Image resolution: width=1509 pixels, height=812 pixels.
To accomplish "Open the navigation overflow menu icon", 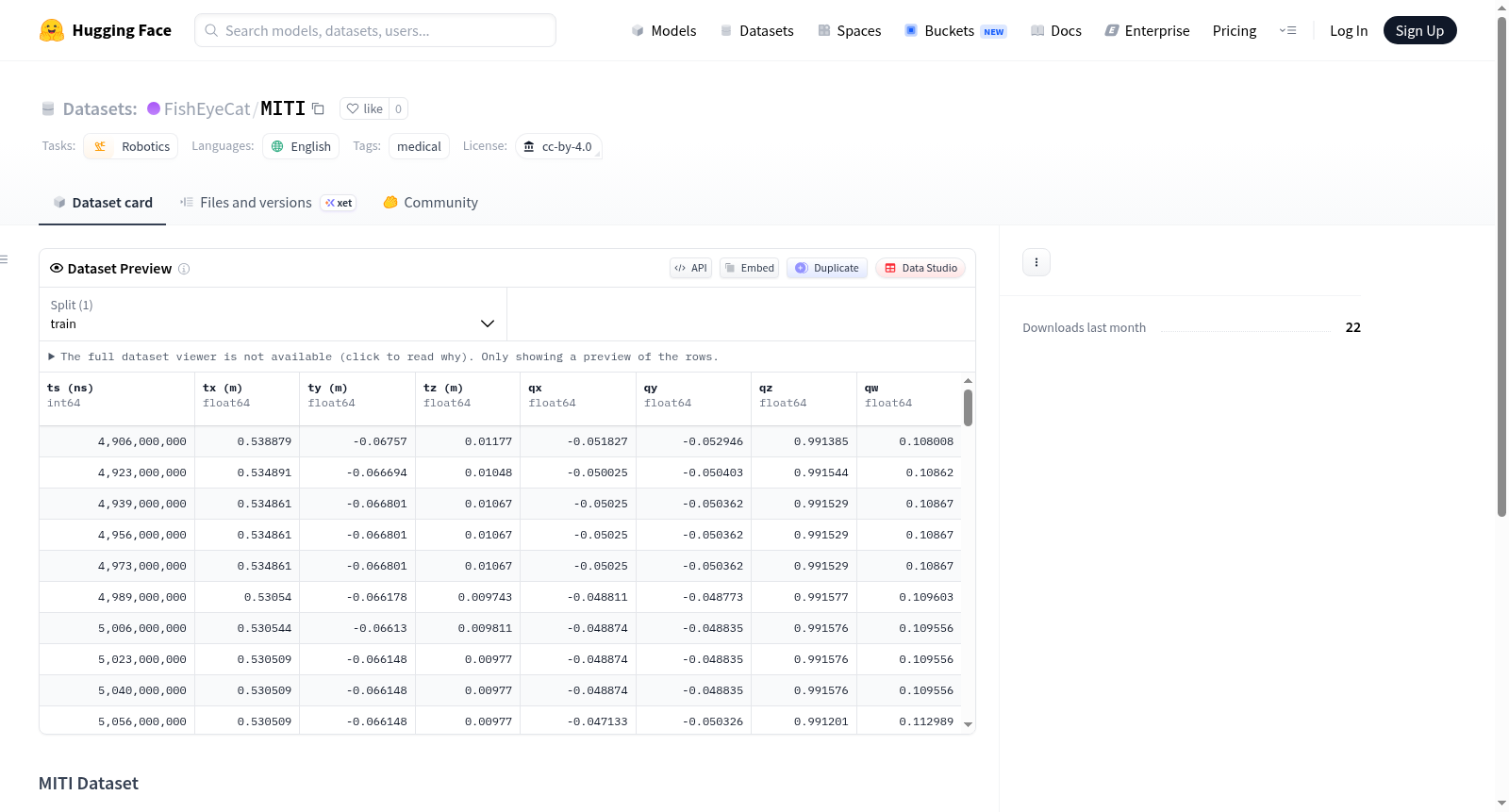I will click(x=1287, y=30).
